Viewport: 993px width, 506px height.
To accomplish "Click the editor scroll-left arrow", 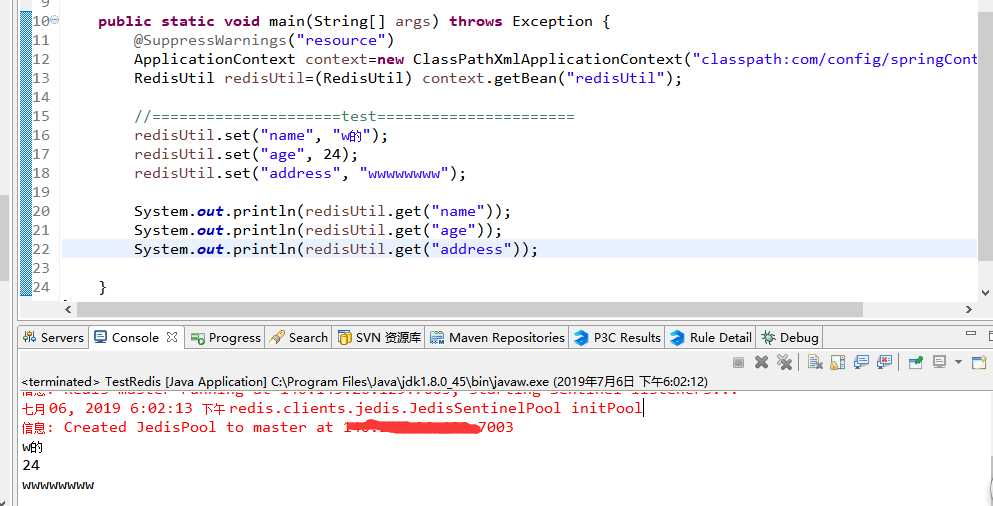I will click(x=68, y=310).
